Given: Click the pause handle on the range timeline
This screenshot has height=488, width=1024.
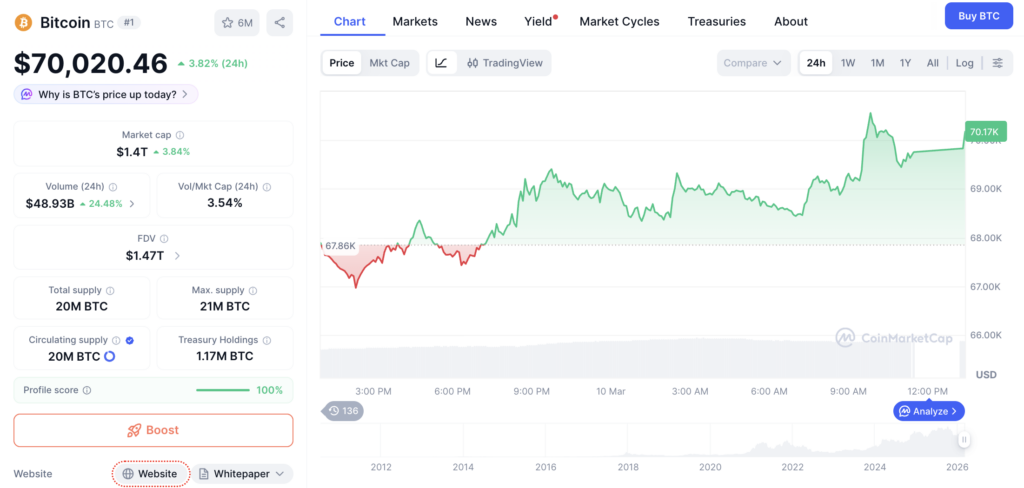Looking at the screenshot, I should click(964, 440).
